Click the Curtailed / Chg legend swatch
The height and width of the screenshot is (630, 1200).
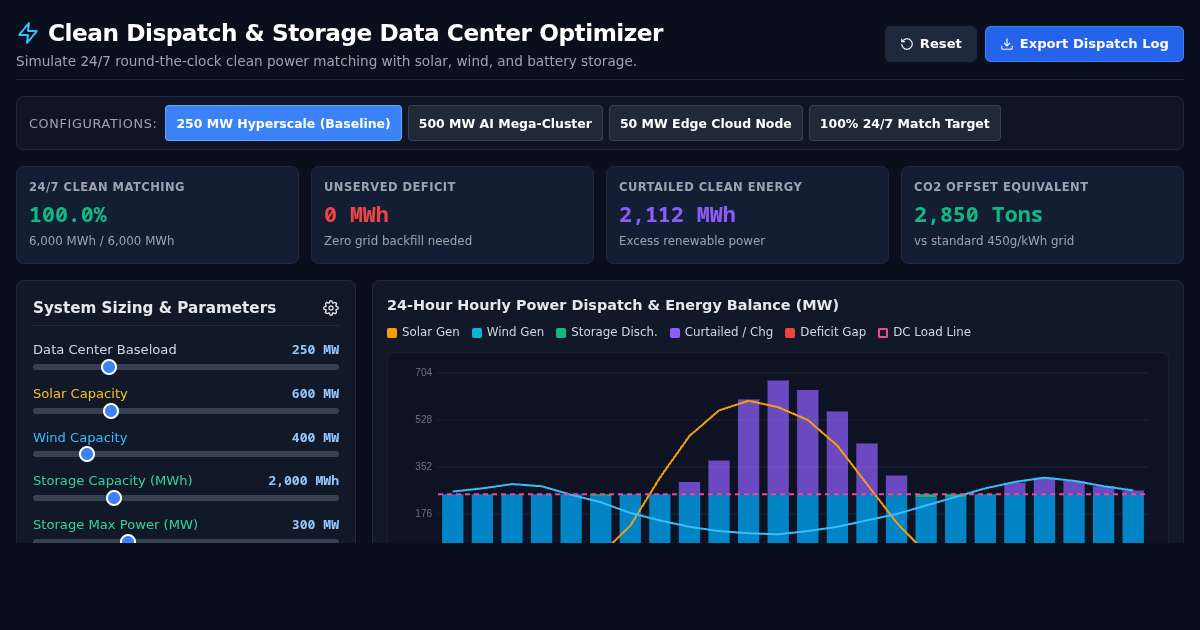point(675,333)
